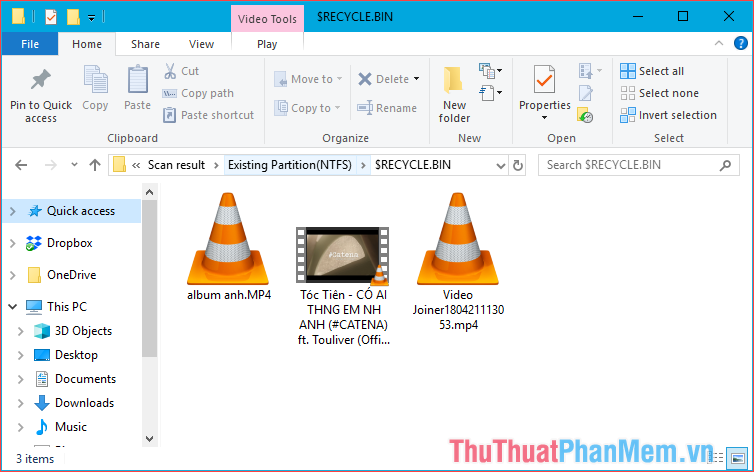This screenshot has width=754, height=472.
Task: Open Music in navigation pane
Action: (71, 427)
